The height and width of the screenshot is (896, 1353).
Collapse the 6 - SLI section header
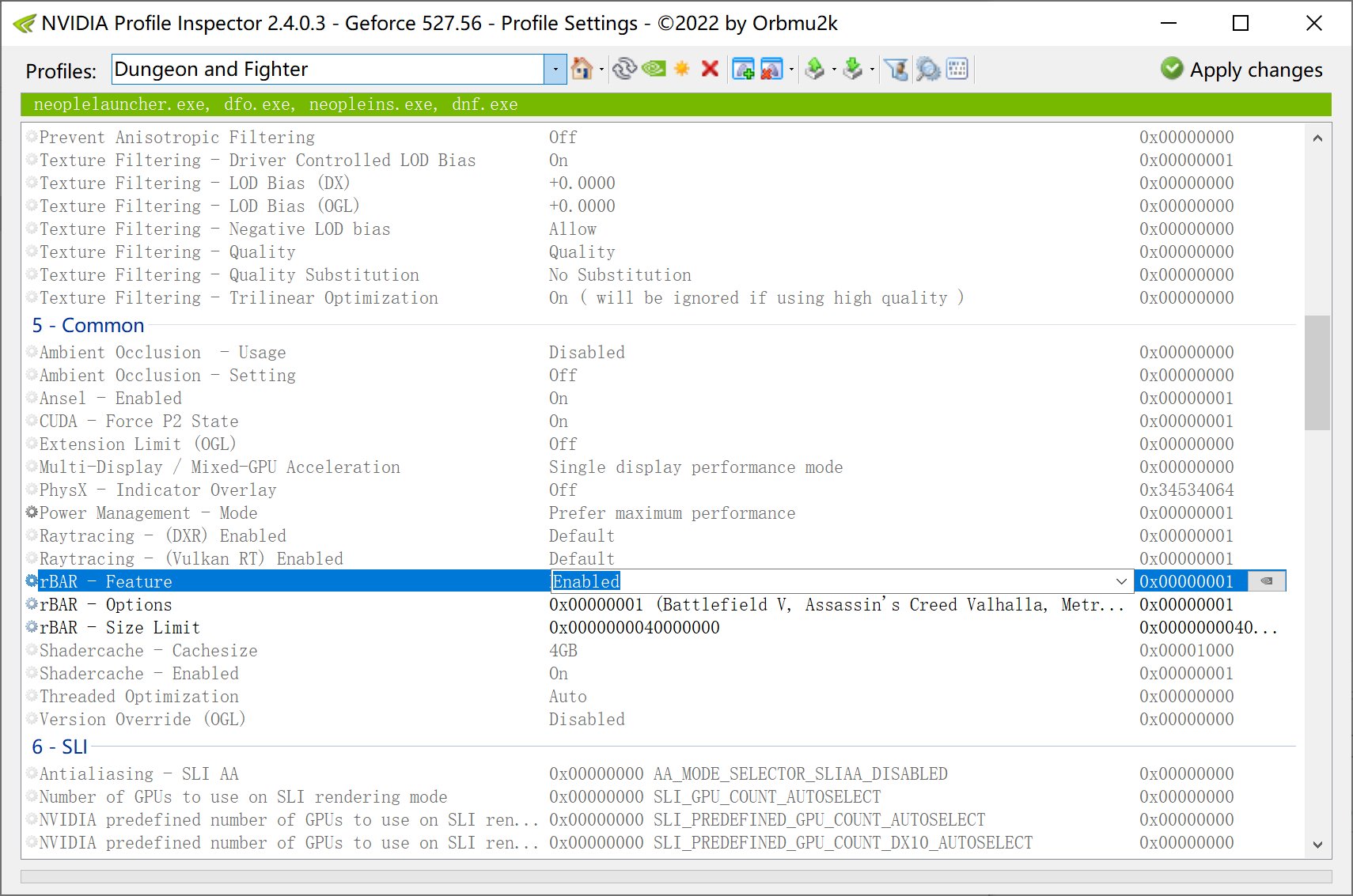(x=59, y=747)
